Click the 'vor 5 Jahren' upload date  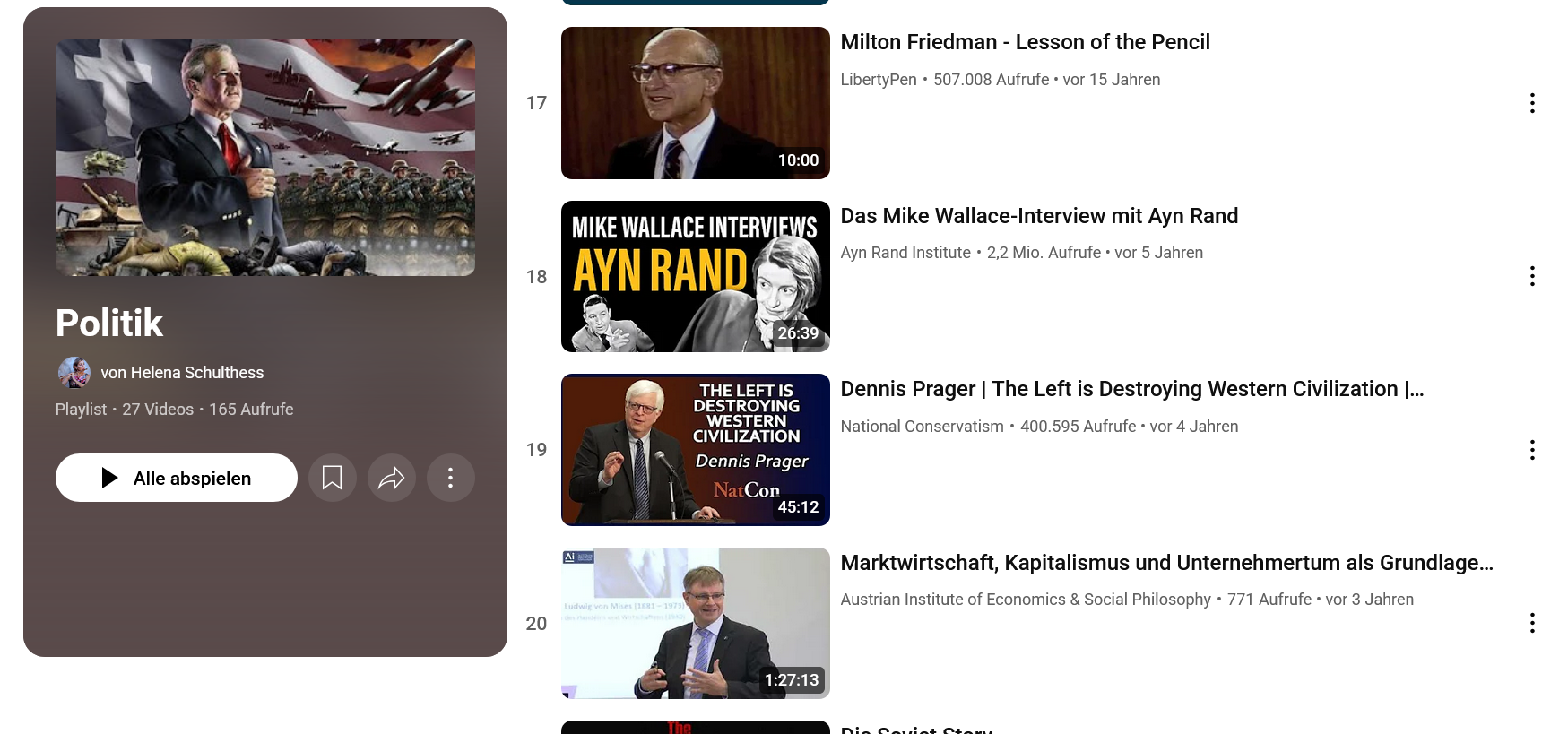[1158, 253]
